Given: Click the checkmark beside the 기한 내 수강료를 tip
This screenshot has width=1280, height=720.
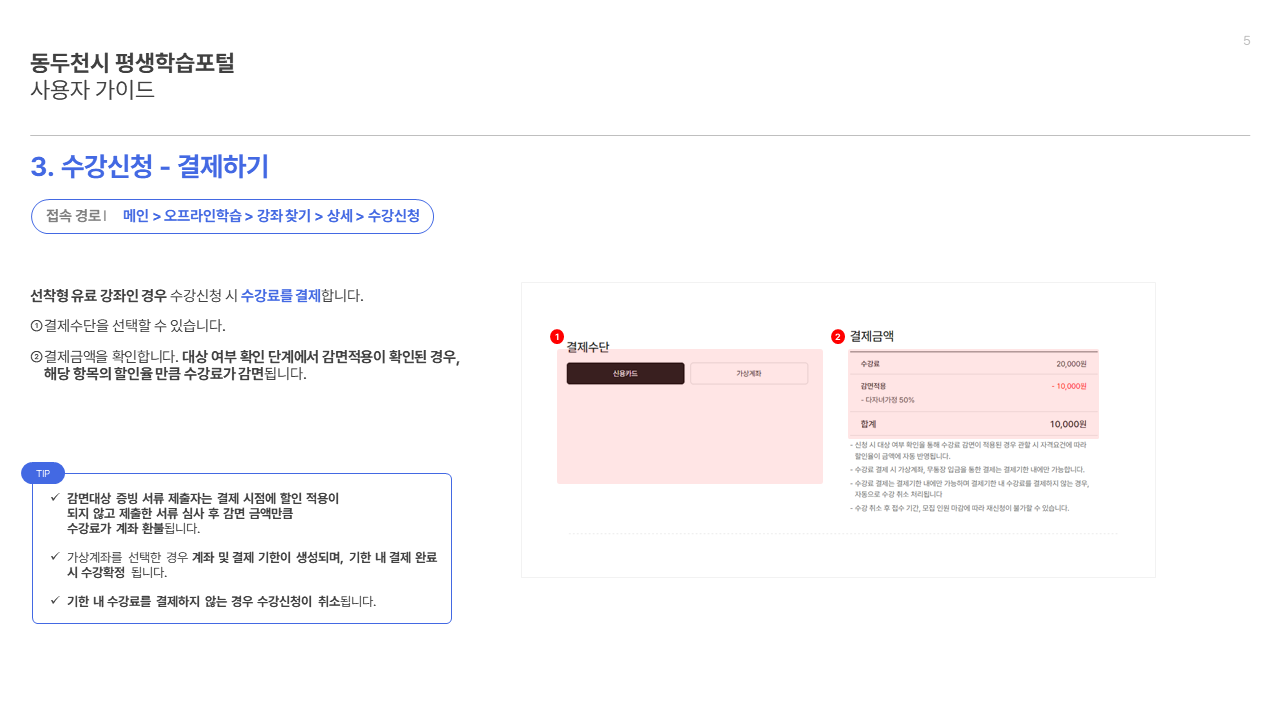Looking at the screenshot, I should tap(55, 600).
